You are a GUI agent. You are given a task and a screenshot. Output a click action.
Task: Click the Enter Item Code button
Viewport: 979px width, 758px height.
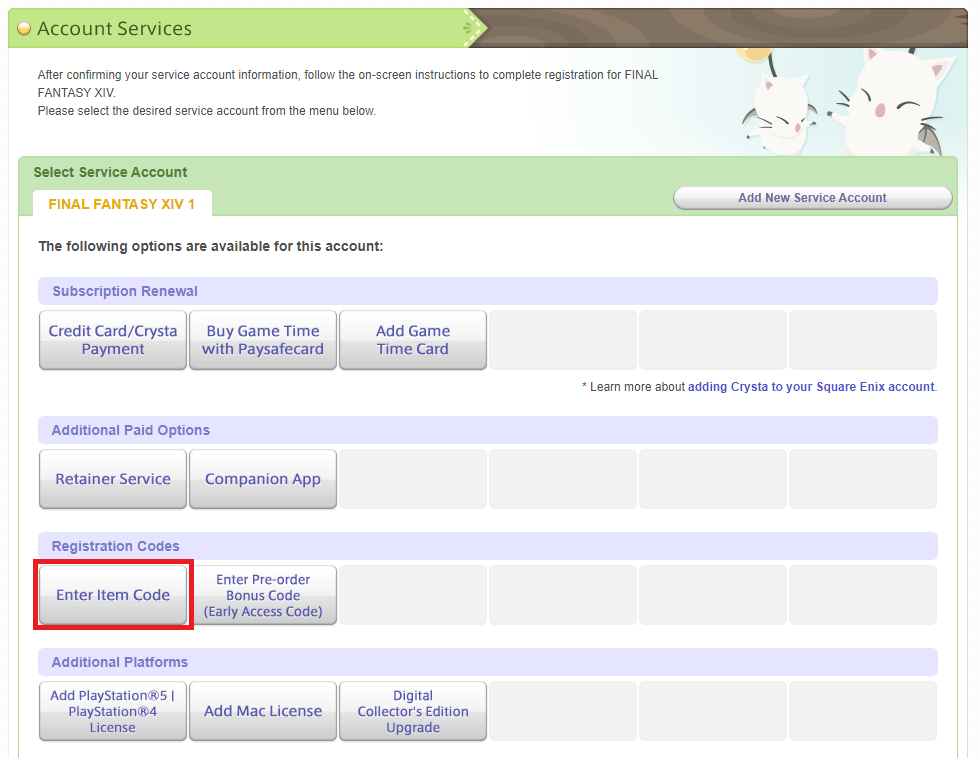(x=113, y=595)
